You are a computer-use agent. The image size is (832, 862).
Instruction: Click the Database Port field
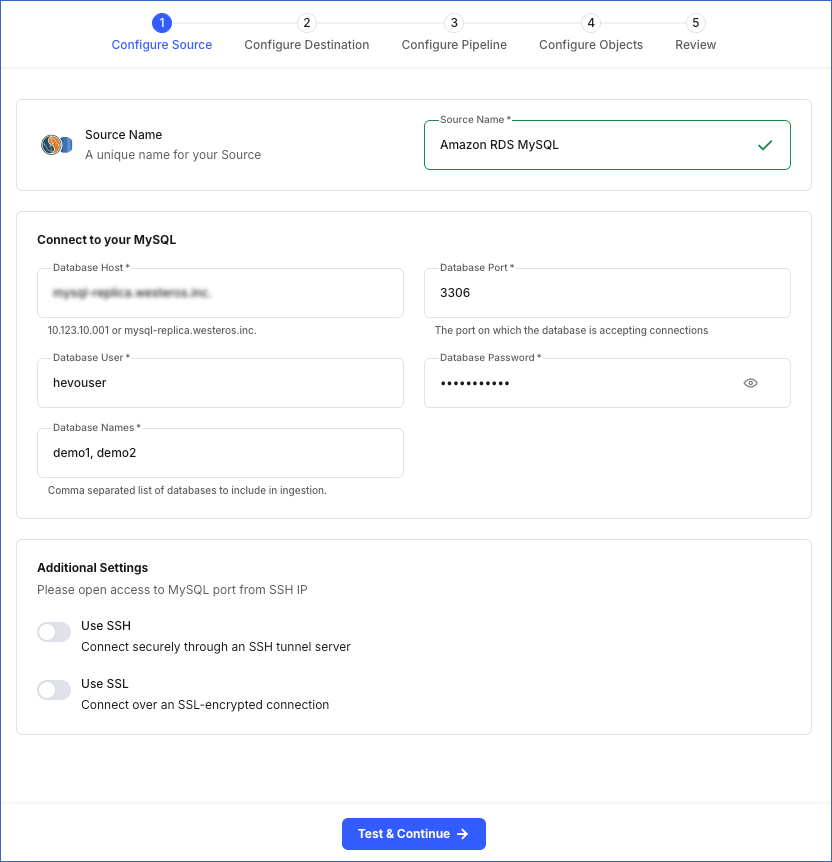pos(607,292)
